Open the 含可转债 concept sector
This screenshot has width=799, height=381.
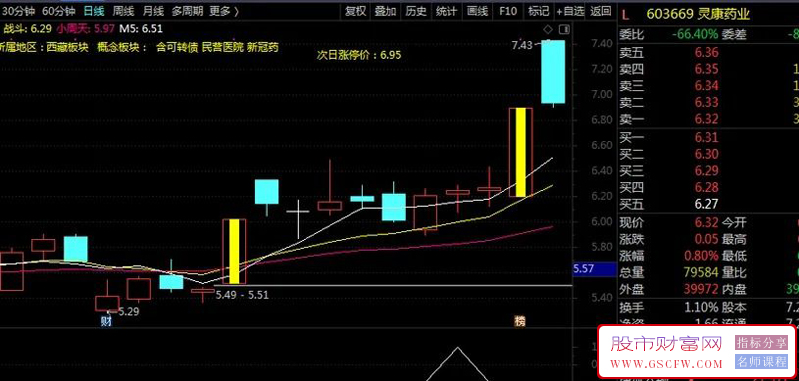(177, 47)
